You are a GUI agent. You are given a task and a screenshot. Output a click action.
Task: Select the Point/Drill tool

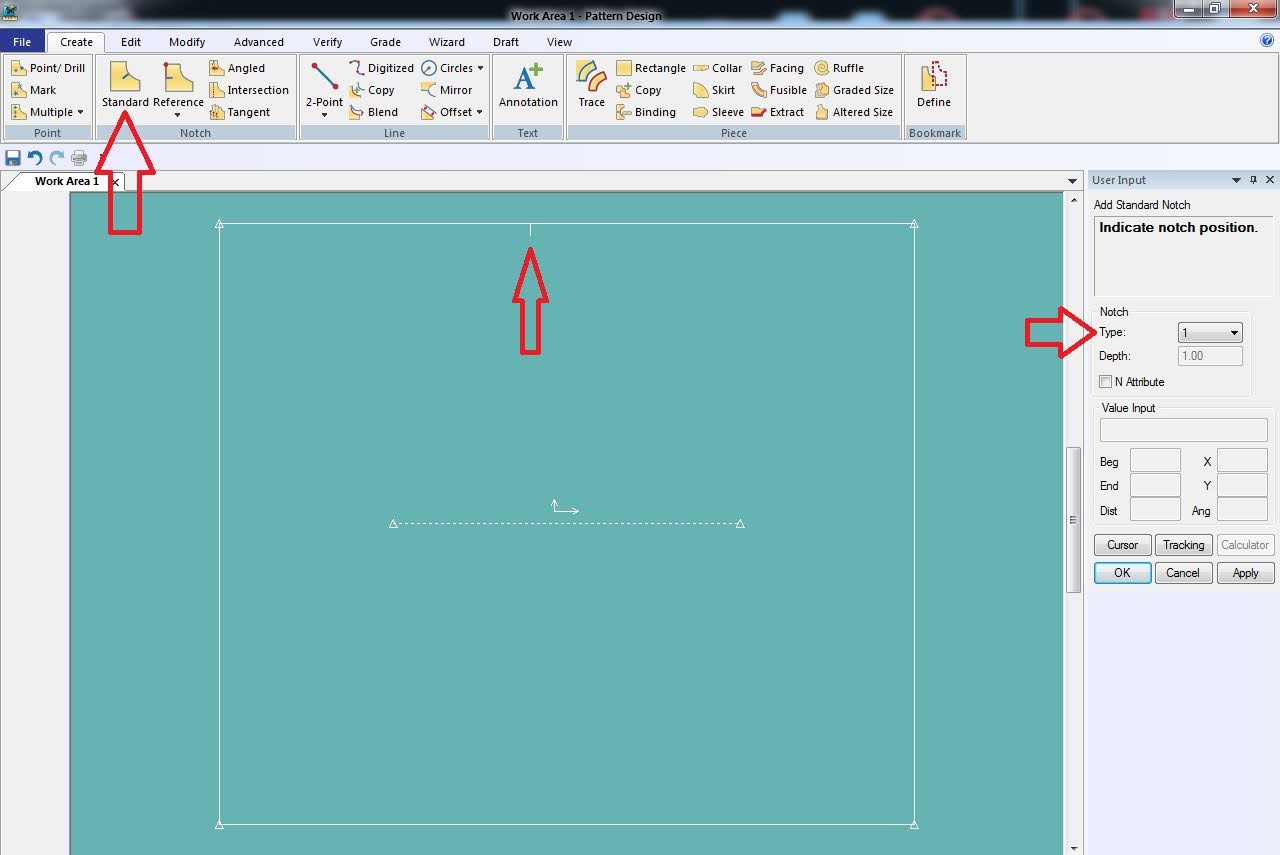(48, 68)
